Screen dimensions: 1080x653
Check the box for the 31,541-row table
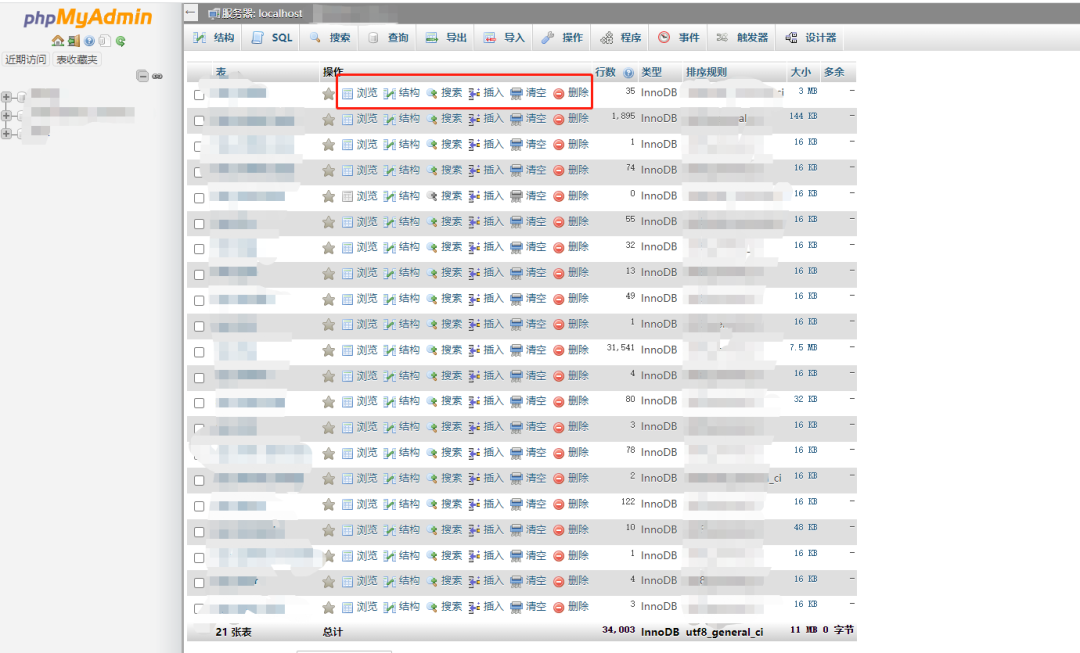[199, 352]
